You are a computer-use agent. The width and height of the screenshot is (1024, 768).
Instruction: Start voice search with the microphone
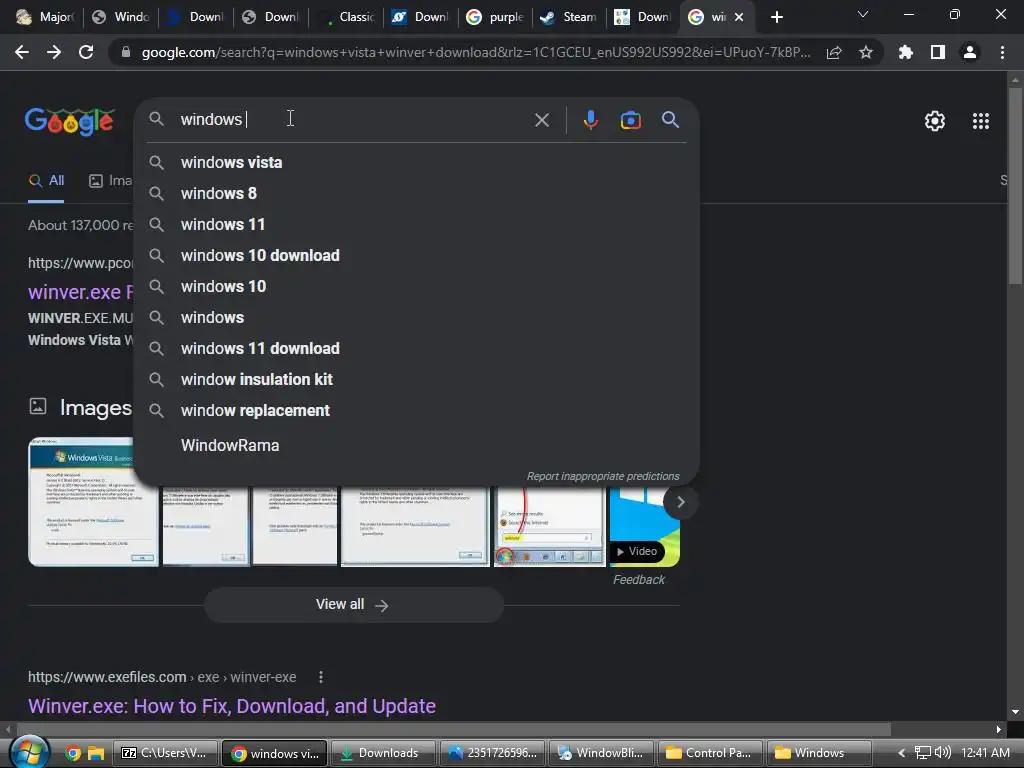click(590, 120)
